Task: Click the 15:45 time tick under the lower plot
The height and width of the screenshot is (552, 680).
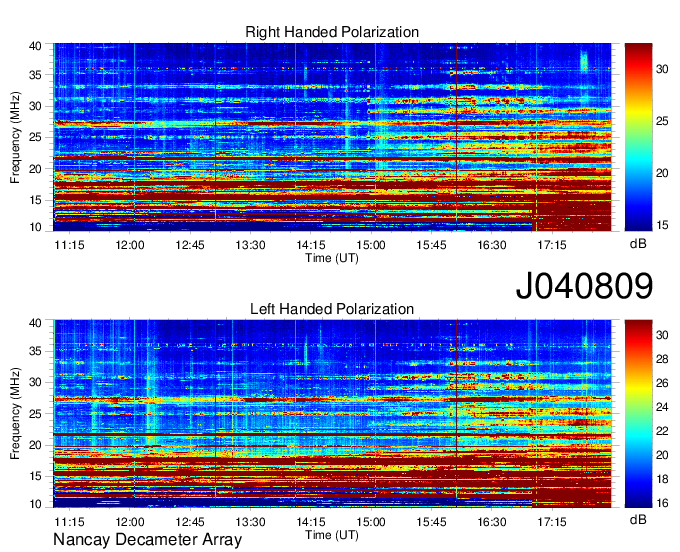Action: click(431, 522)
